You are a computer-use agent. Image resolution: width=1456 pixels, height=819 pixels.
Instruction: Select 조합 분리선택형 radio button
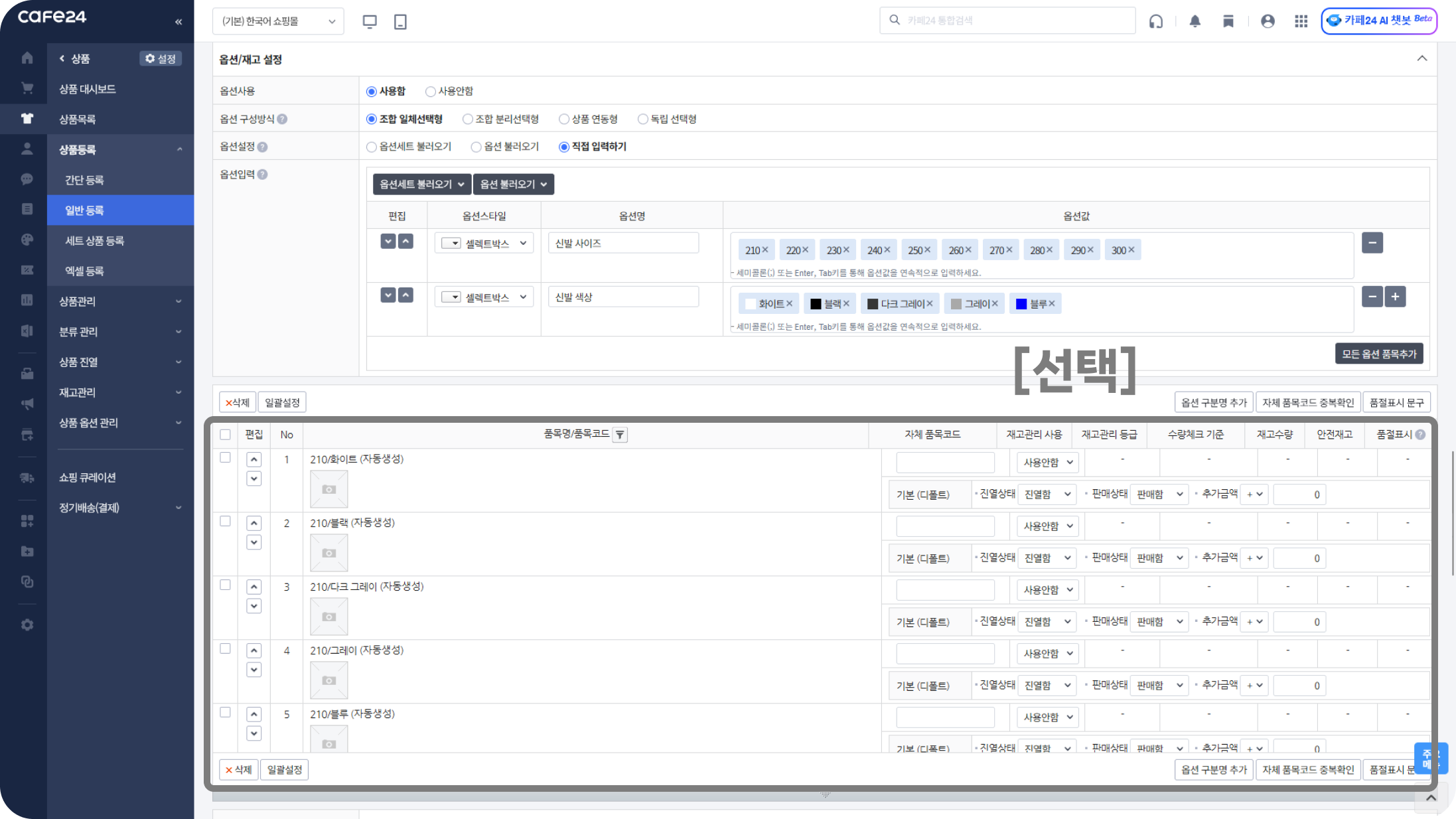click(468, 119)
